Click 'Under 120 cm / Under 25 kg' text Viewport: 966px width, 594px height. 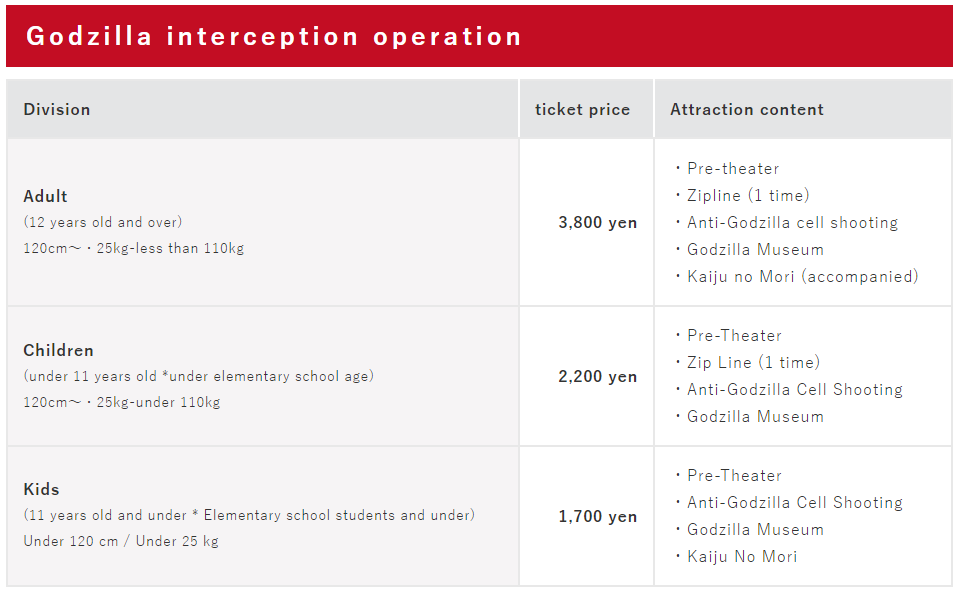[121, 542]
